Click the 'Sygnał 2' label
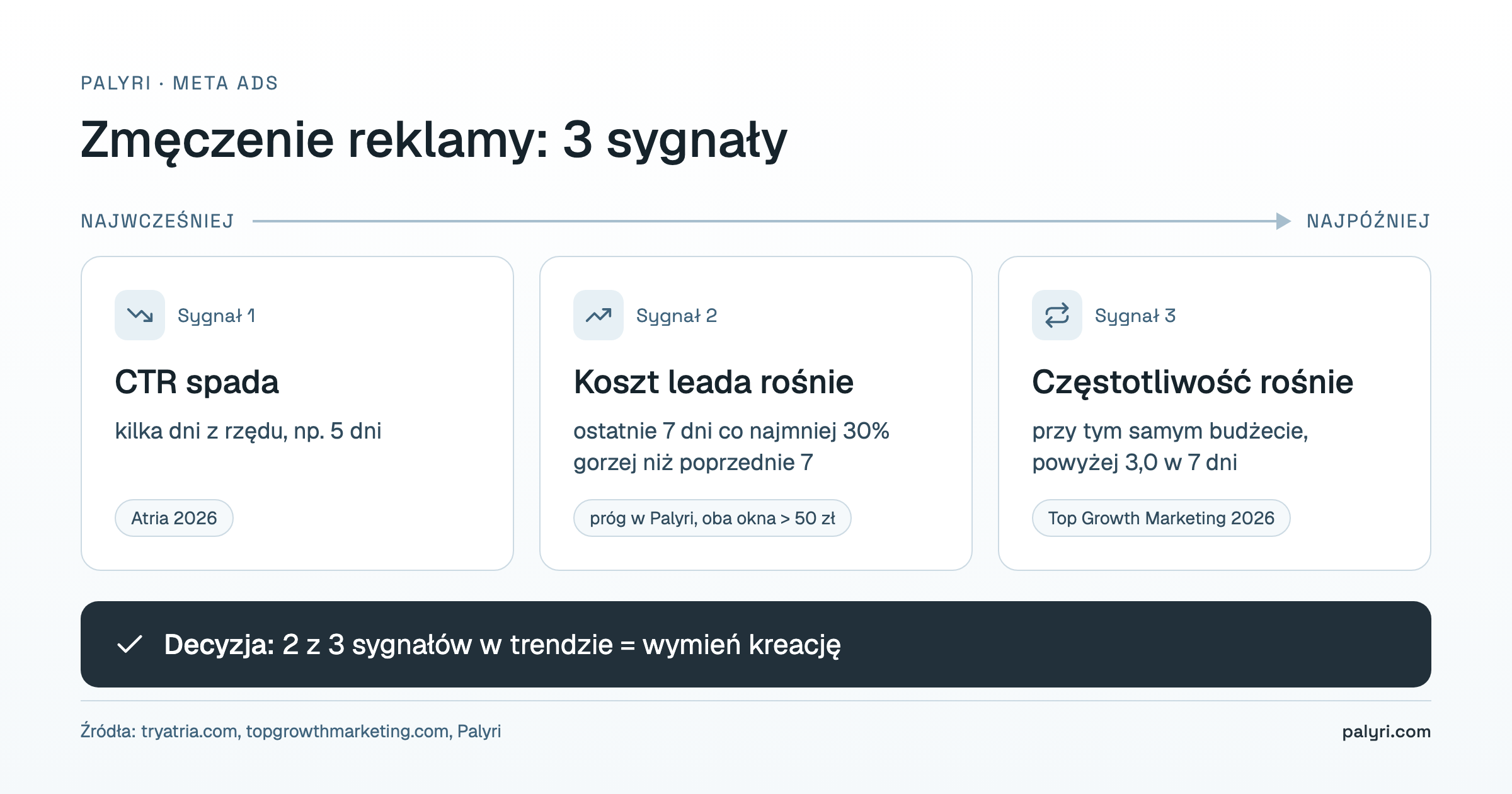The image size is (1512, 794). (x=677, y=316)
